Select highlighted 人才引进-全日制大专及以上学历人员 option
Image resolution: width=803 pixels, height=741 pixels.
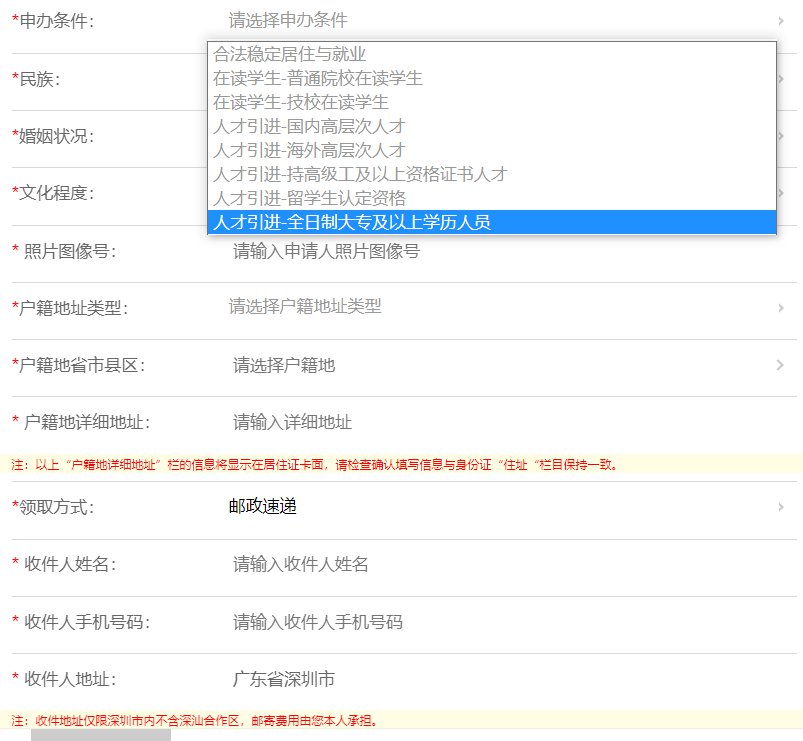pos(492,222)
